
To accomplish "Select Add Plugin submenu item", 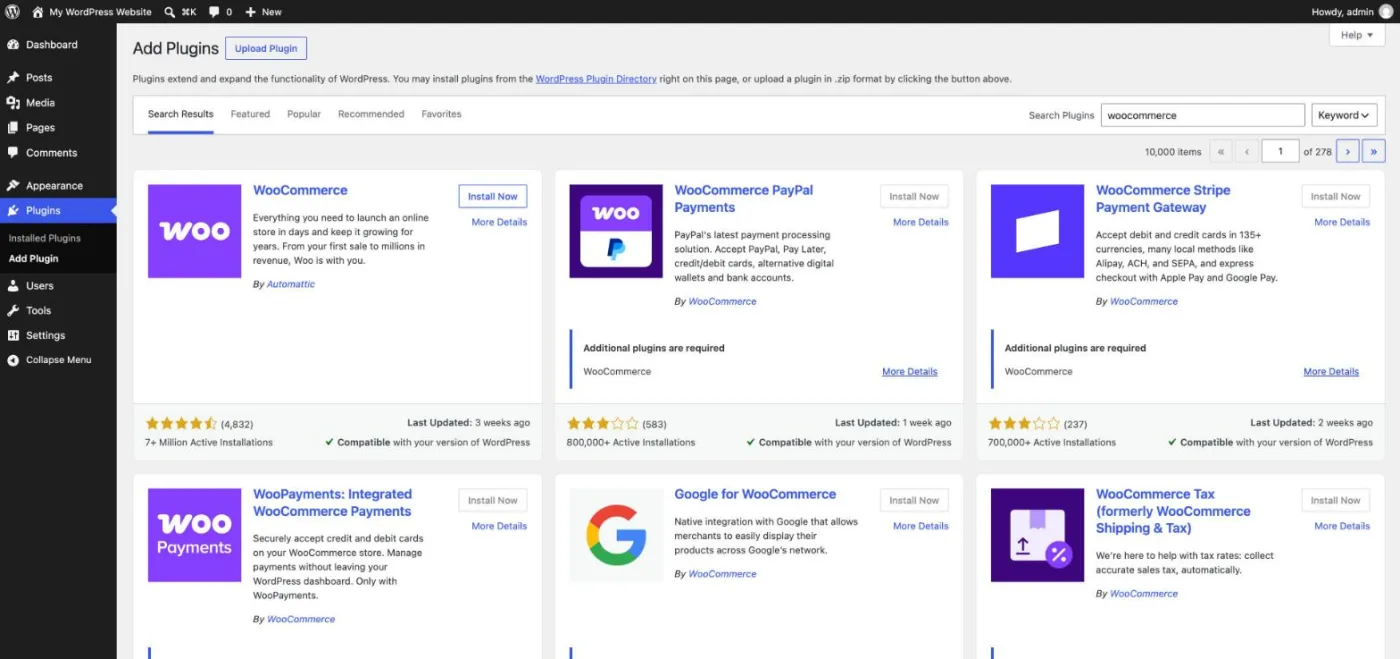I will [34, 258].
